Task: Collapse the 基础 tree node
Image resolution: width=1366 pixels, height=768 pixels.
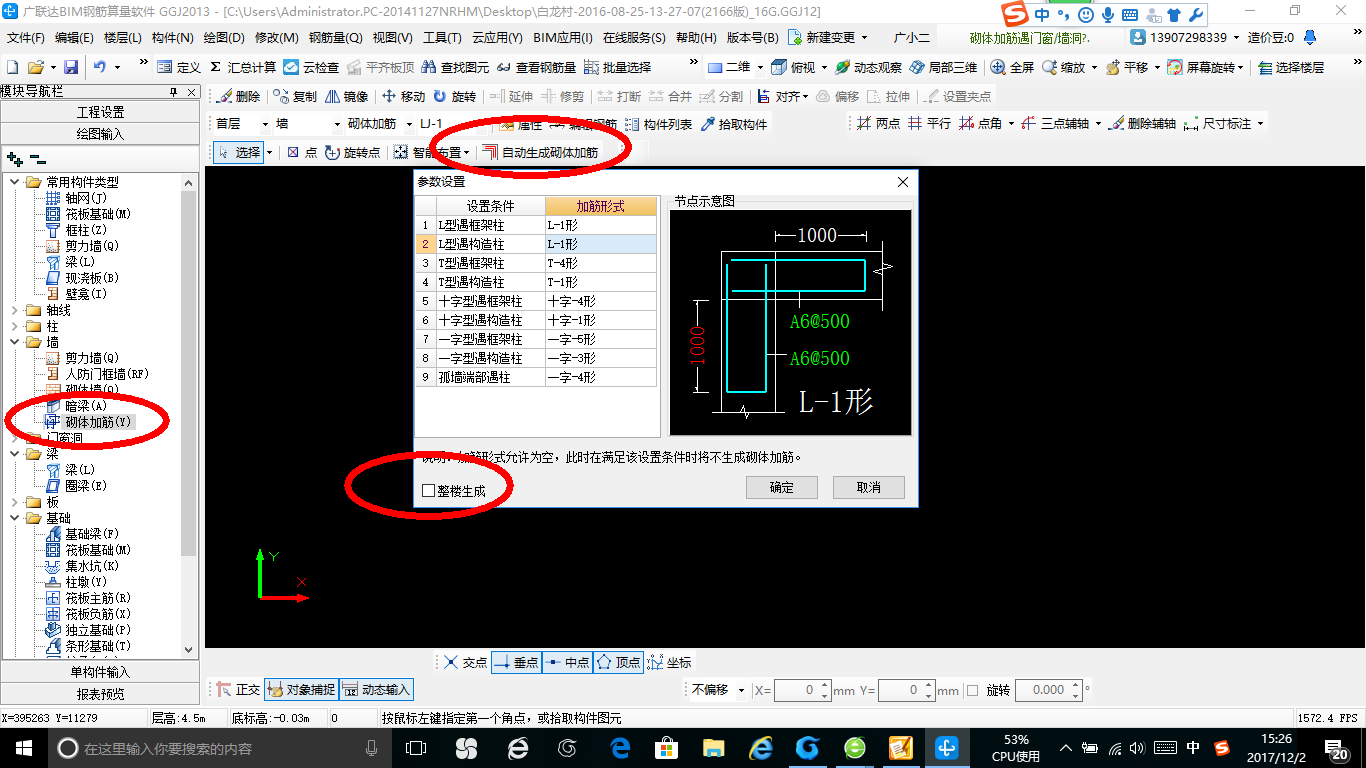Action: (x=15, y=518)
